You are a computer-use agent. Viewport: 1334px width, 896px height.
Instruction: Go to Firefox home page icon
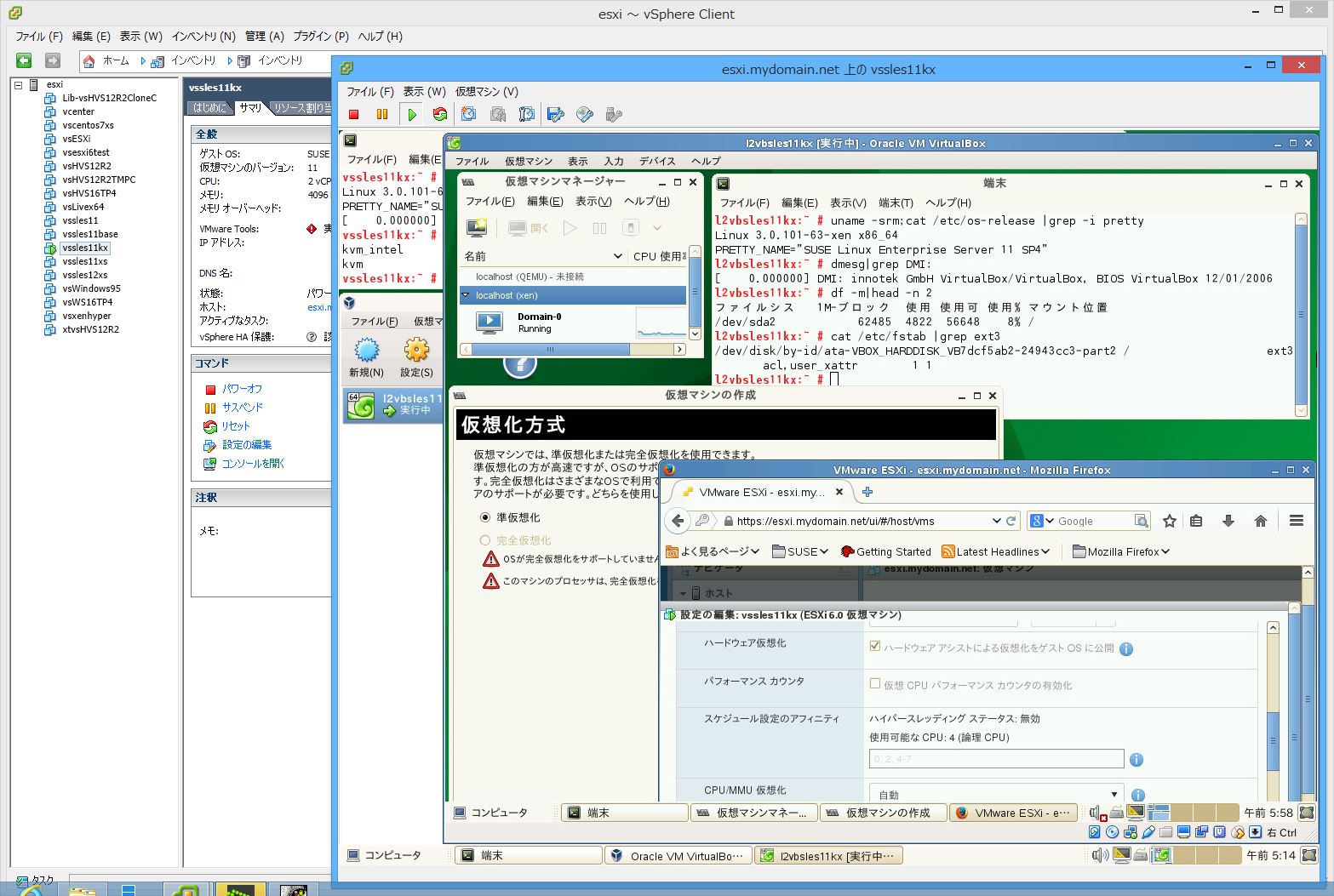[1261, 521]
